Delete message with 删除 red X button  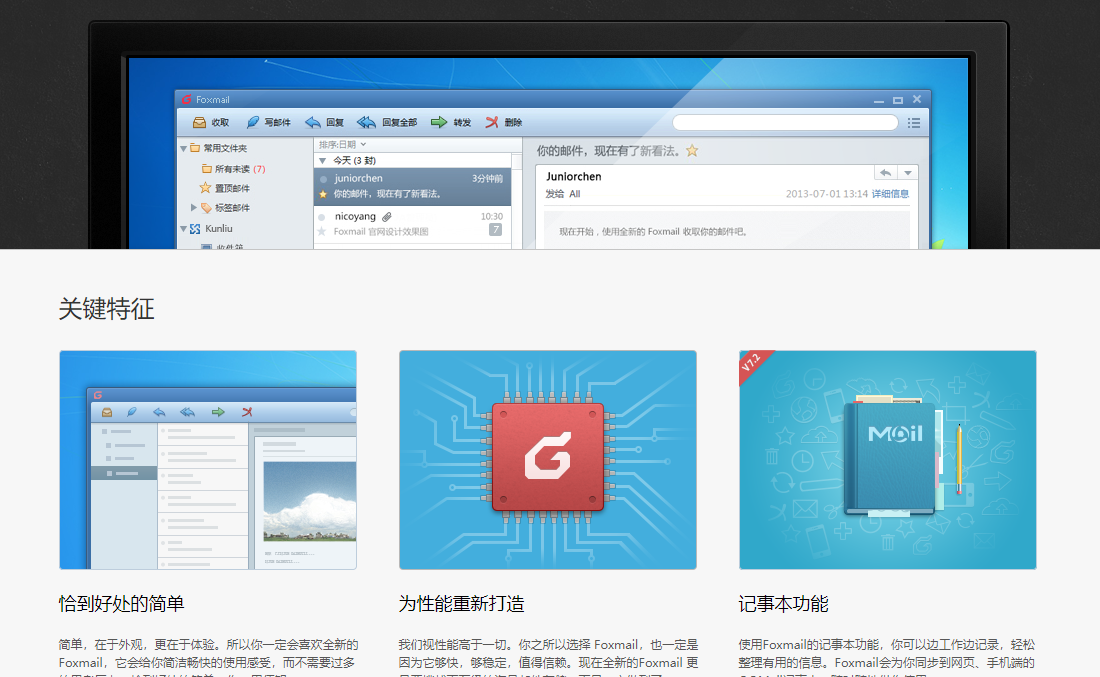tap(504, 123)
